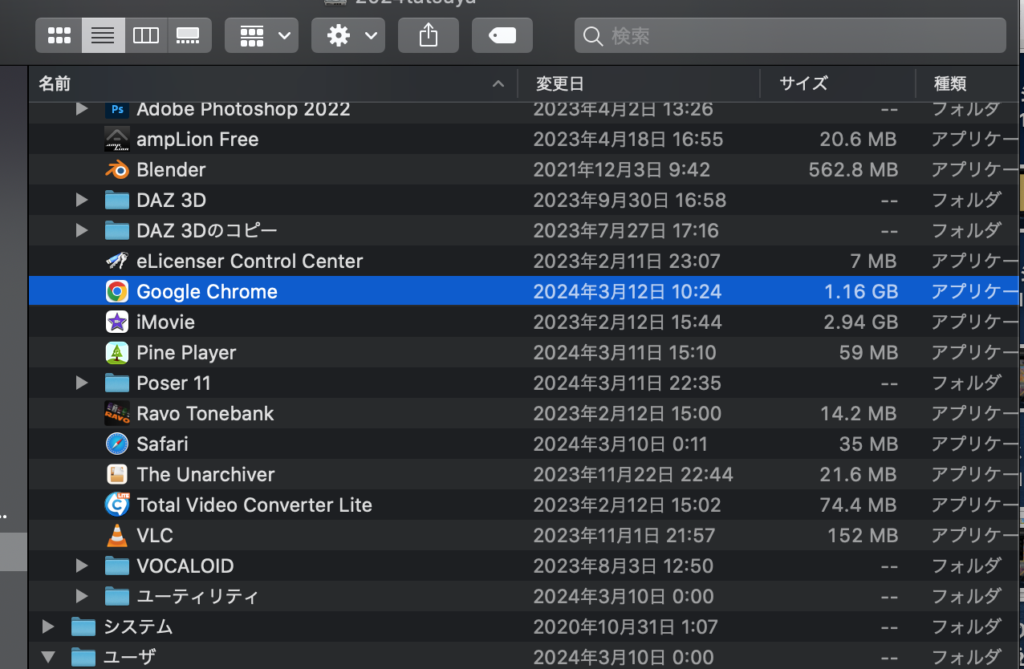Select the Google Chrome icon

click(x=117, y=292)
